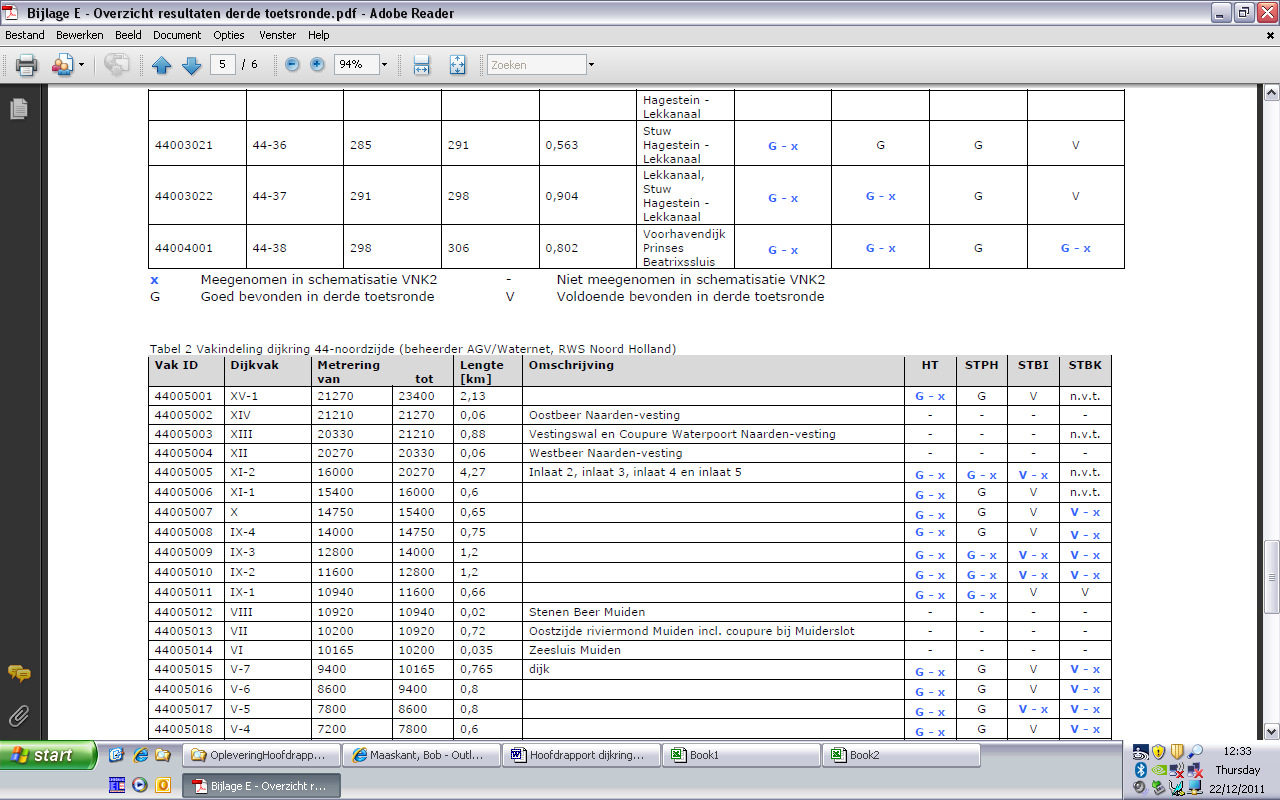Print the document with the printer icon

click(26, 65)
